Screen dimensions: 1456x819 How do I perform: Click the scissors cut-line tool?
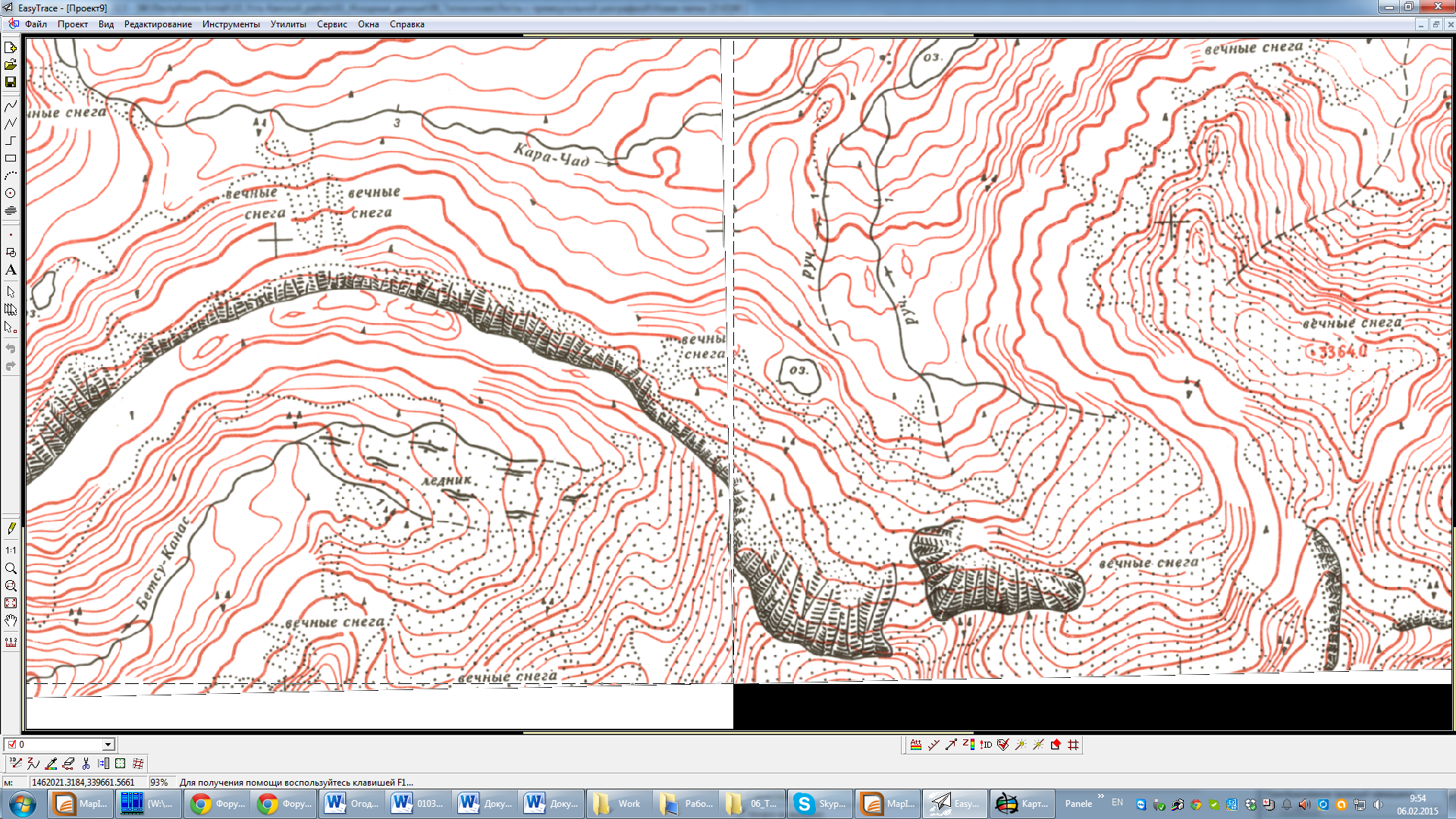coord(86,764)
